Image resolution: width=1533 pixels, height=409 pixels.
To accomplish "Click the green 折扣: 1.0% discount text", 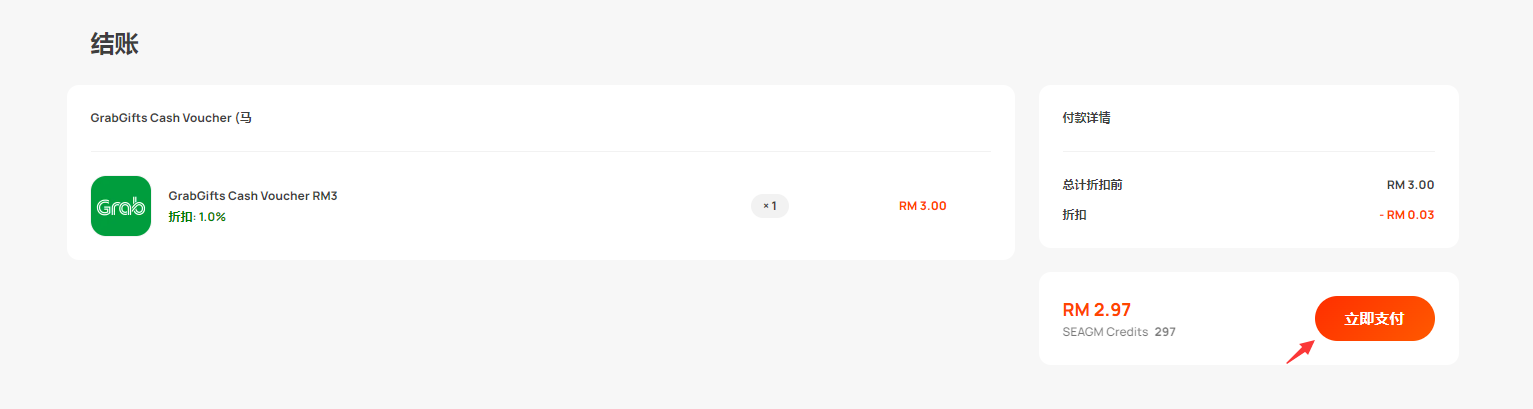I will point(197,217).
